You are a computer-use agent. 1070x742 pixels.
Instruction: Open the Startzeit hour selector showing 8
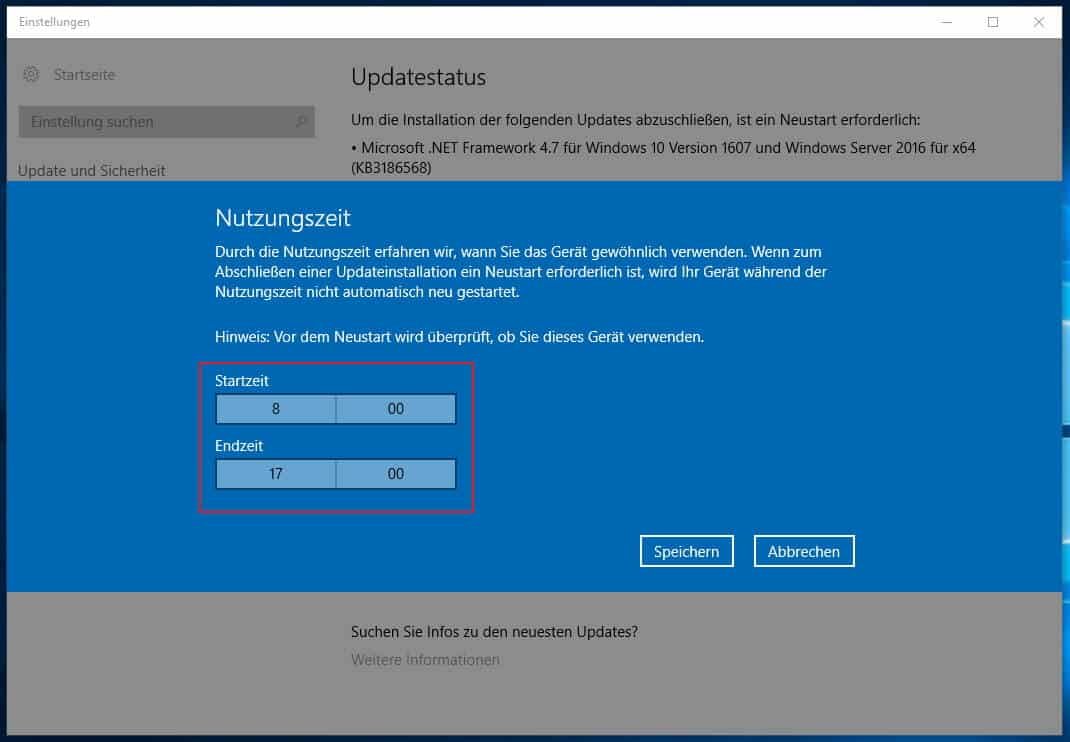point(276,409)
